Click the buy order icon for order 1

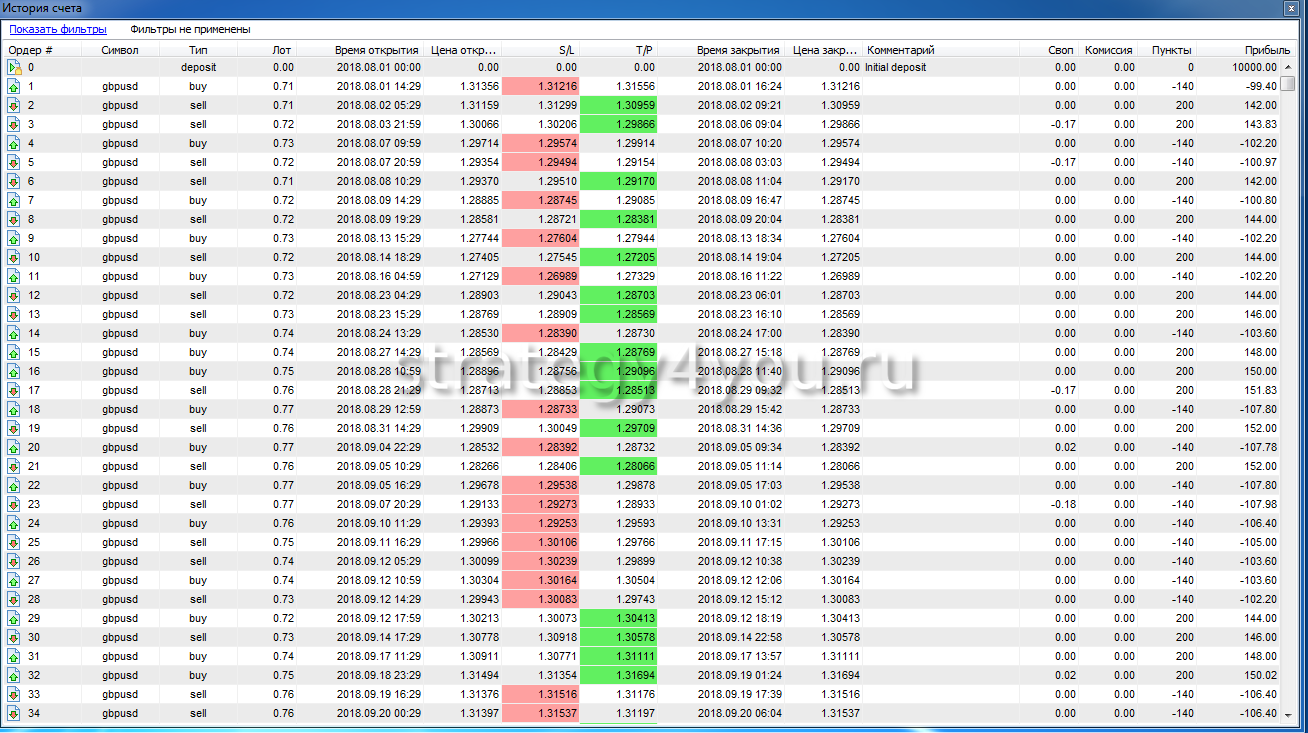click(14, 87)
